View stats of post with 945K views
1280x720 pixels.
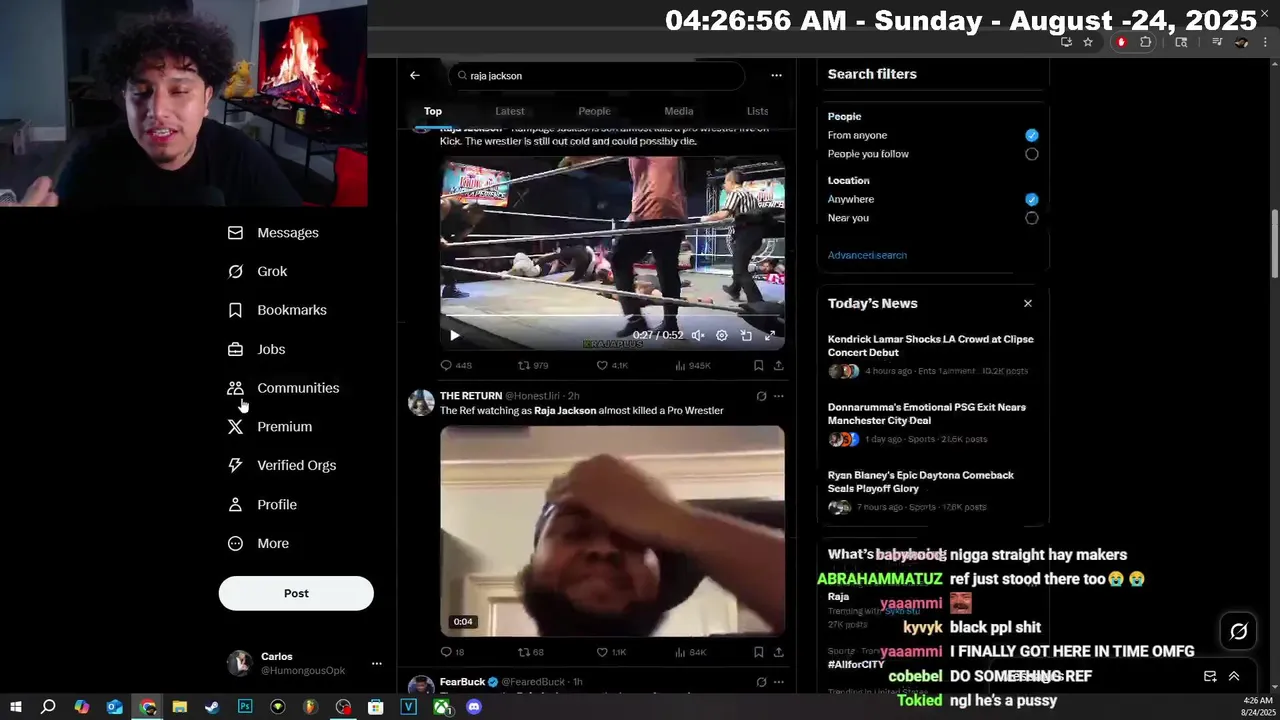click(x=692, y=366)
